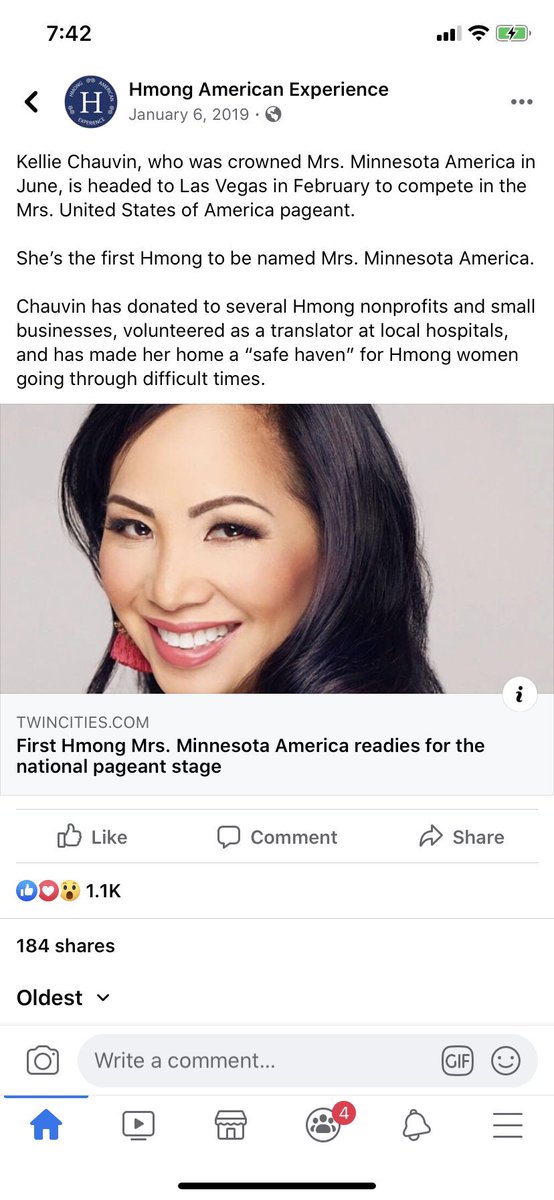The width and height of the screenshot is (554, 1200).
Task: Tap the back arrow icon
Action: click(x=32, y=101)
